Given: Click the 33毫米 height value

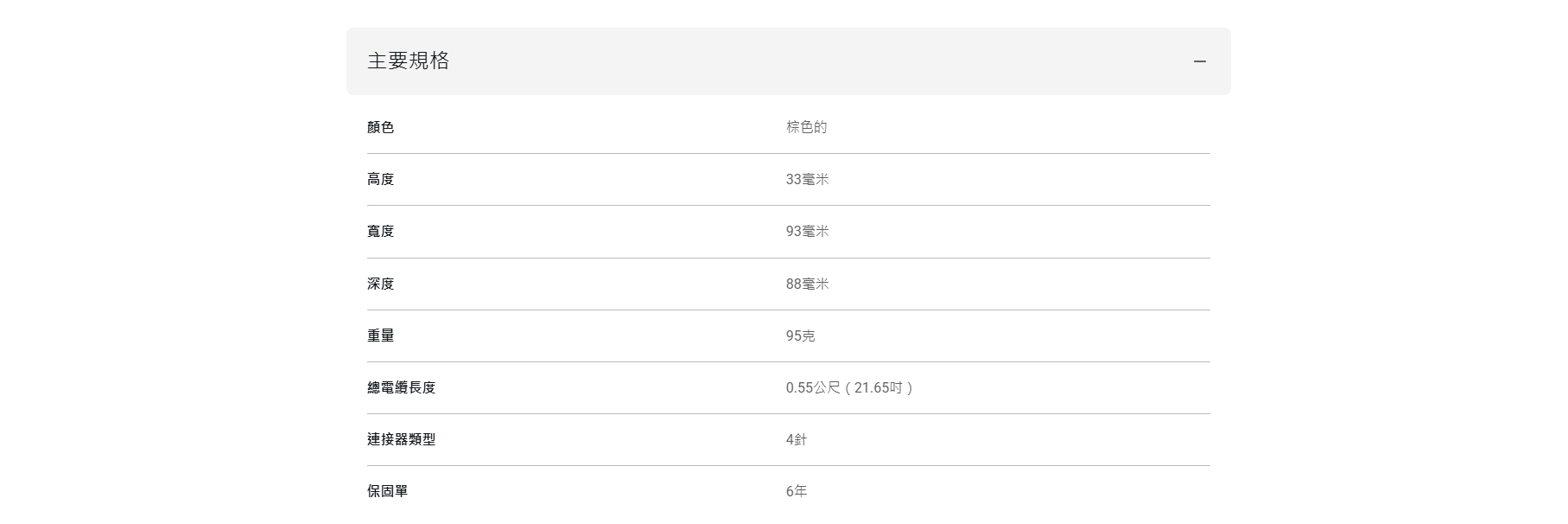Looking at the screenshot, I should (807, 179).
